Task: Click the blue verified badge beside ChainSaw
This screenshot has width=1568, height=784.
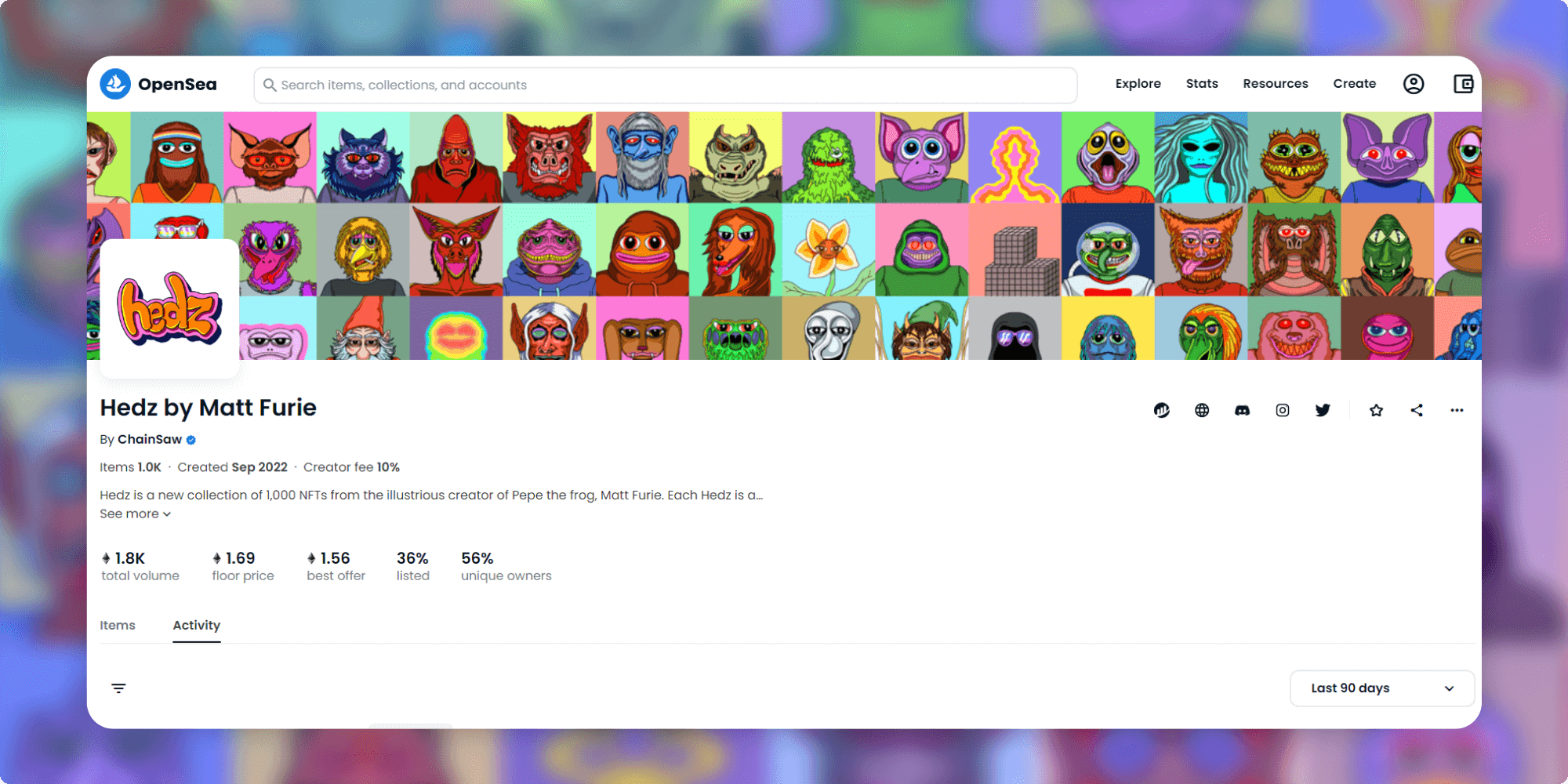Action: [x=191, y=440]
